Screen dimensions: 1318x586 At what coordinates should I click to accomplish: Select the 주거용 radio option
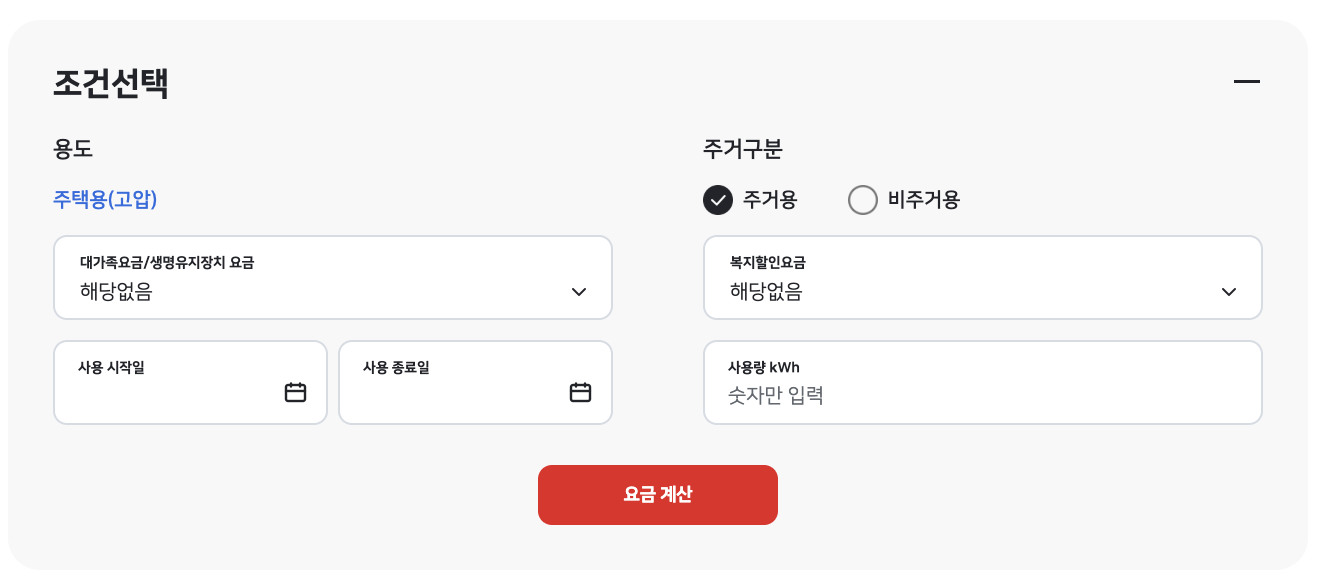coord(750,200)
